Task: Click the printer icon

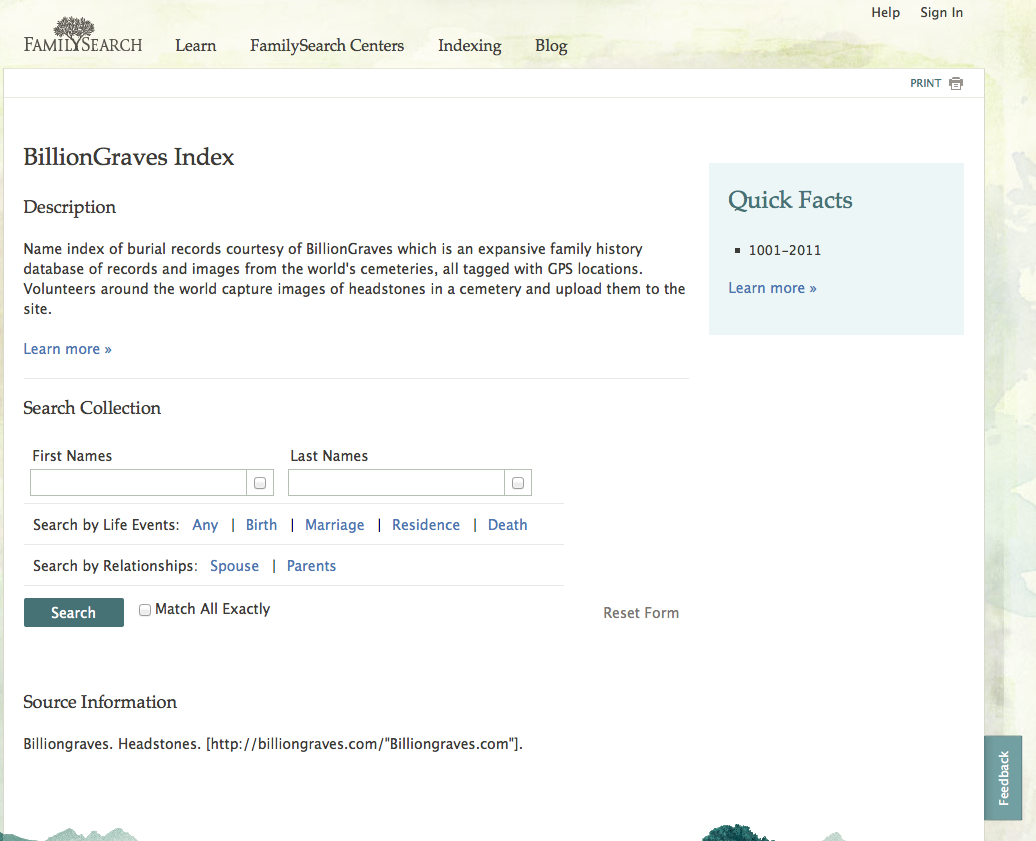Action: 956,83
